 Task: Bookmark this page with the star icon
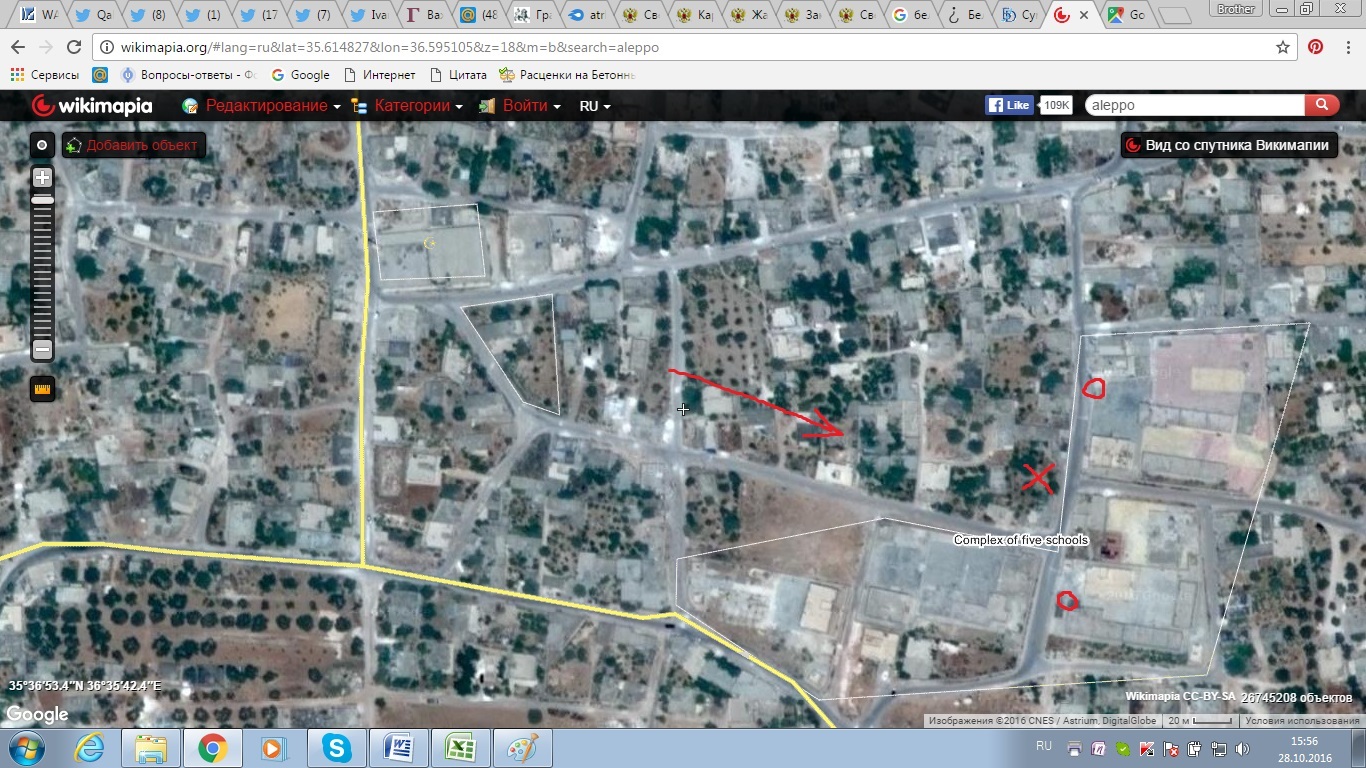[1283, 47]
